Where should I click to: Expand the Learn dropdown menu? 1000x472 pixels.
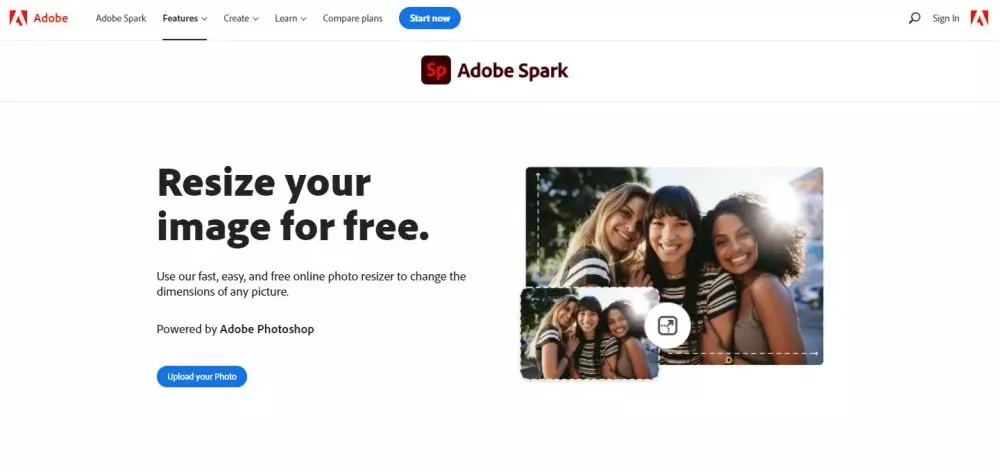pos(291,18)
